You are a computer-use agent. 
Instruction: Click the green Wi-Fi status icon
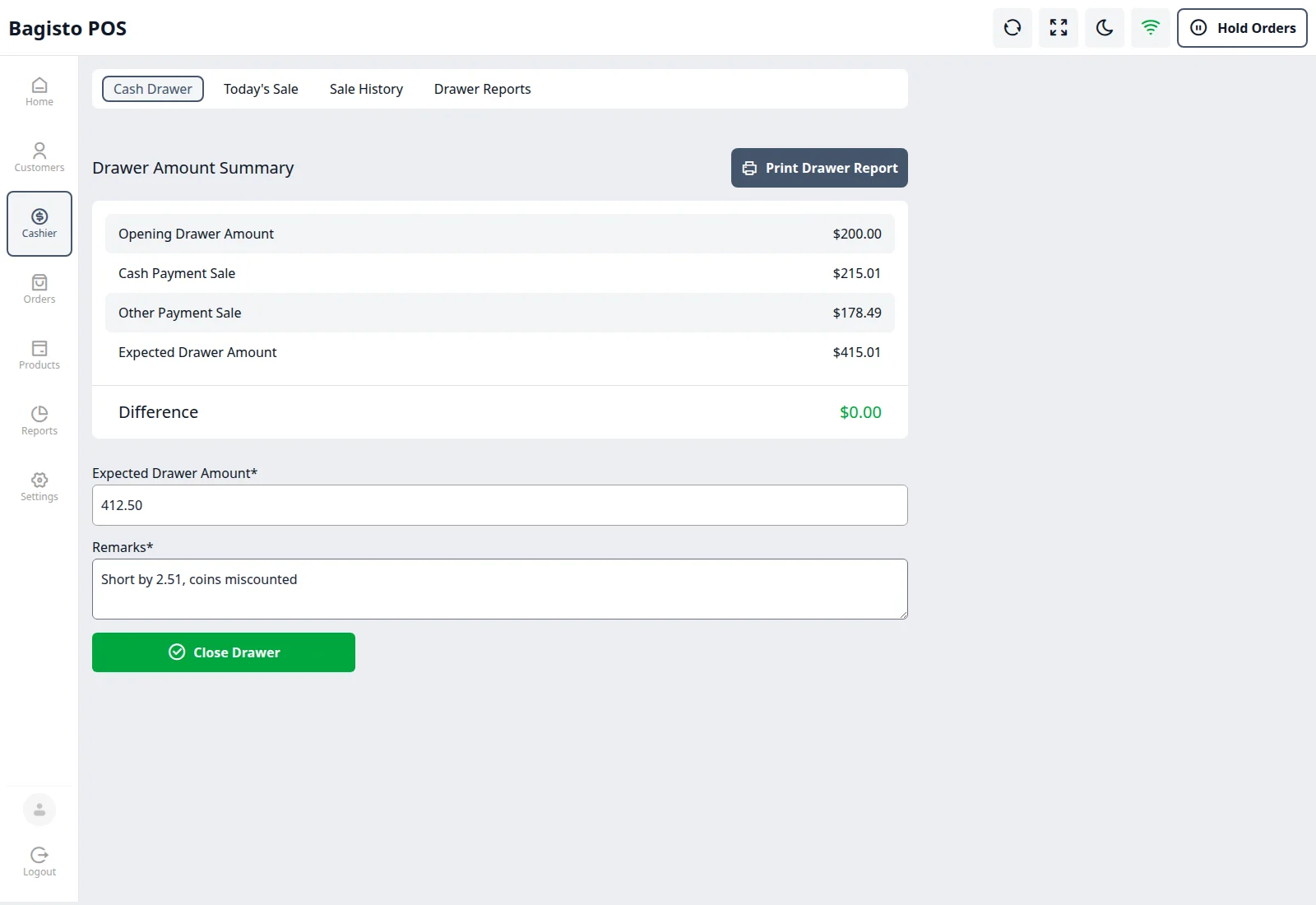coord(1151,28)
